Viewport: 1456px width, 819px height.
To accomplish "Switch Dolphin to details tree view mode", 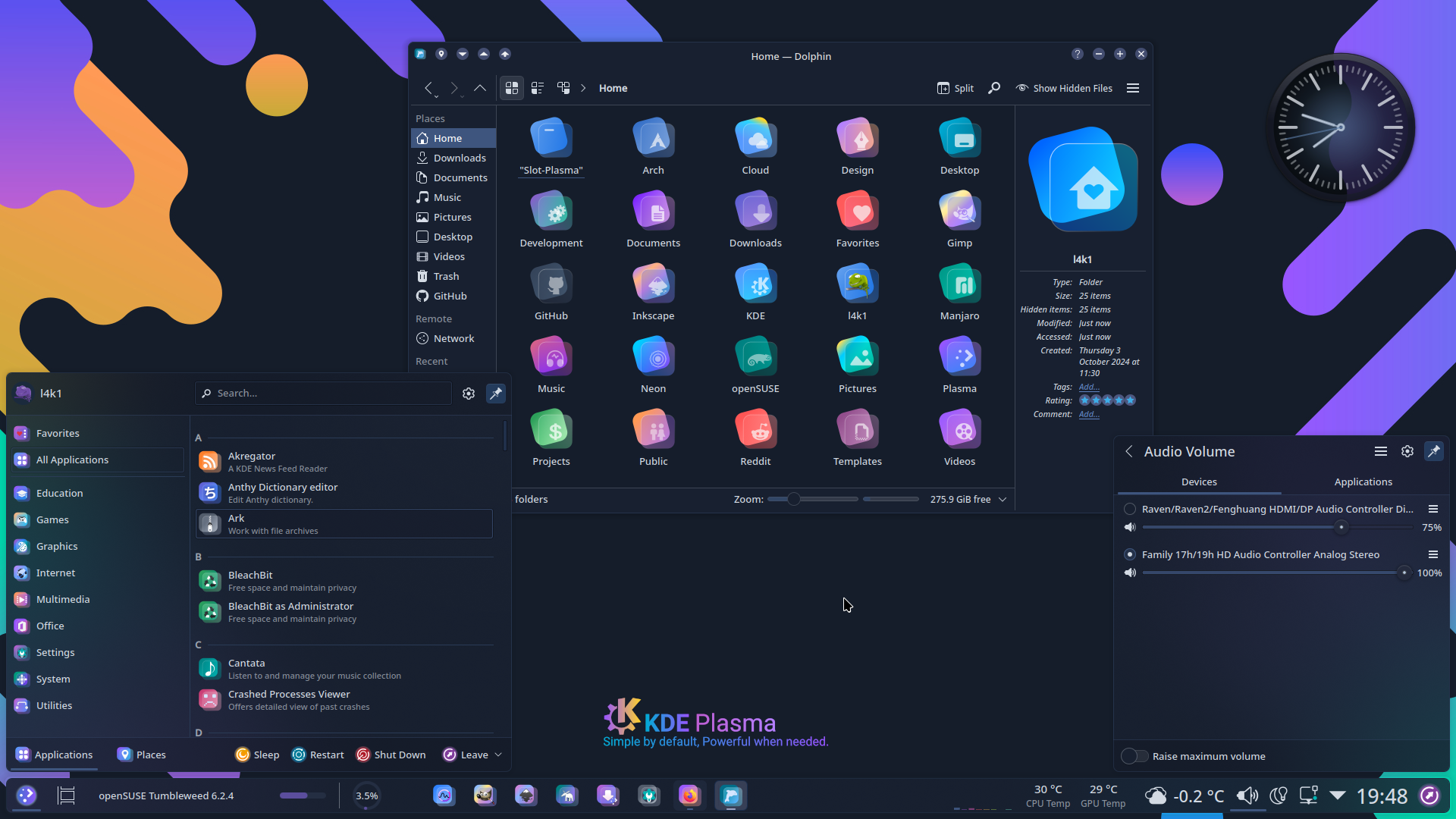I will [563, 88].
